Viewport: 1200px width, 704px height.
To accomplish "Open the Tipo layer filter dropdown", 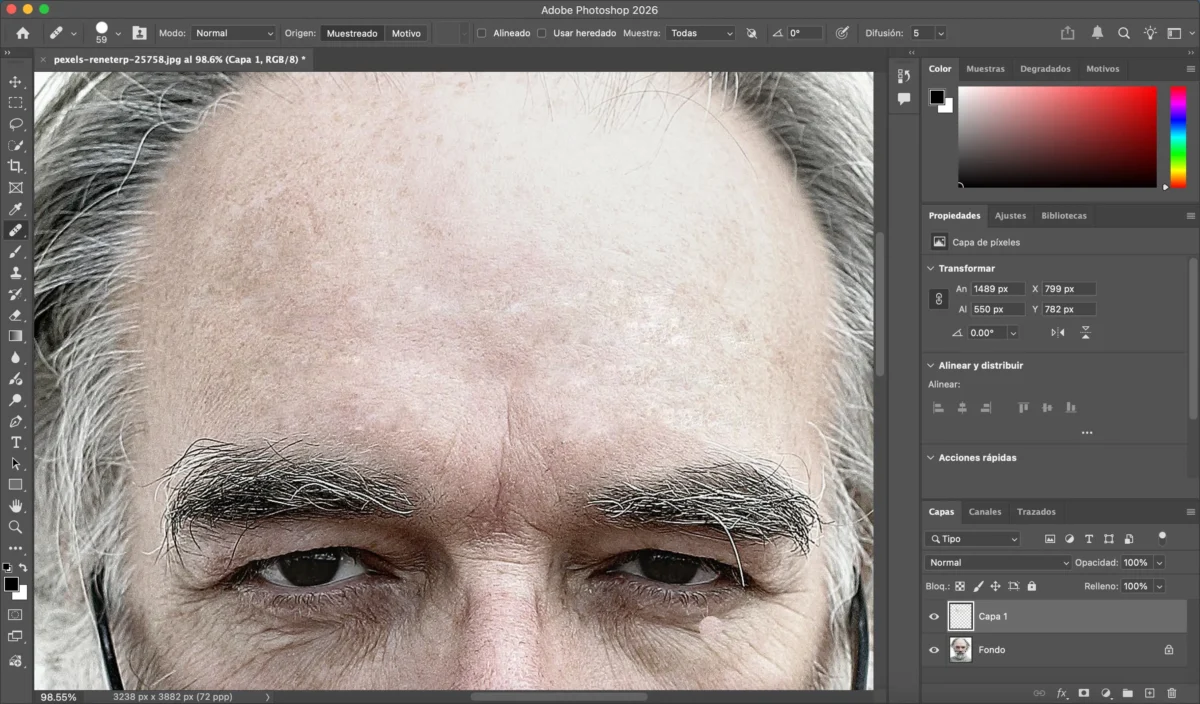I will pyautogui.click(x=973, y=539).
